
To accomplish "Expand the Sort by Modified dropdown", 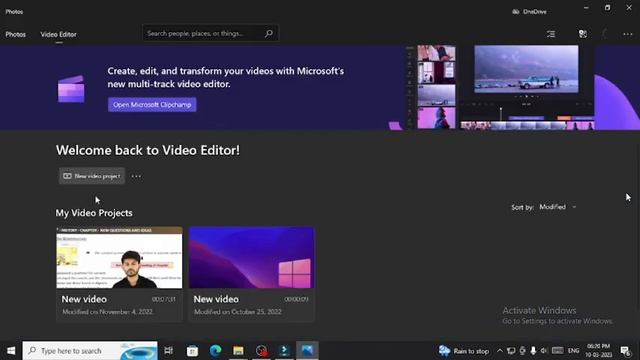I will click(x=558, y=207).
